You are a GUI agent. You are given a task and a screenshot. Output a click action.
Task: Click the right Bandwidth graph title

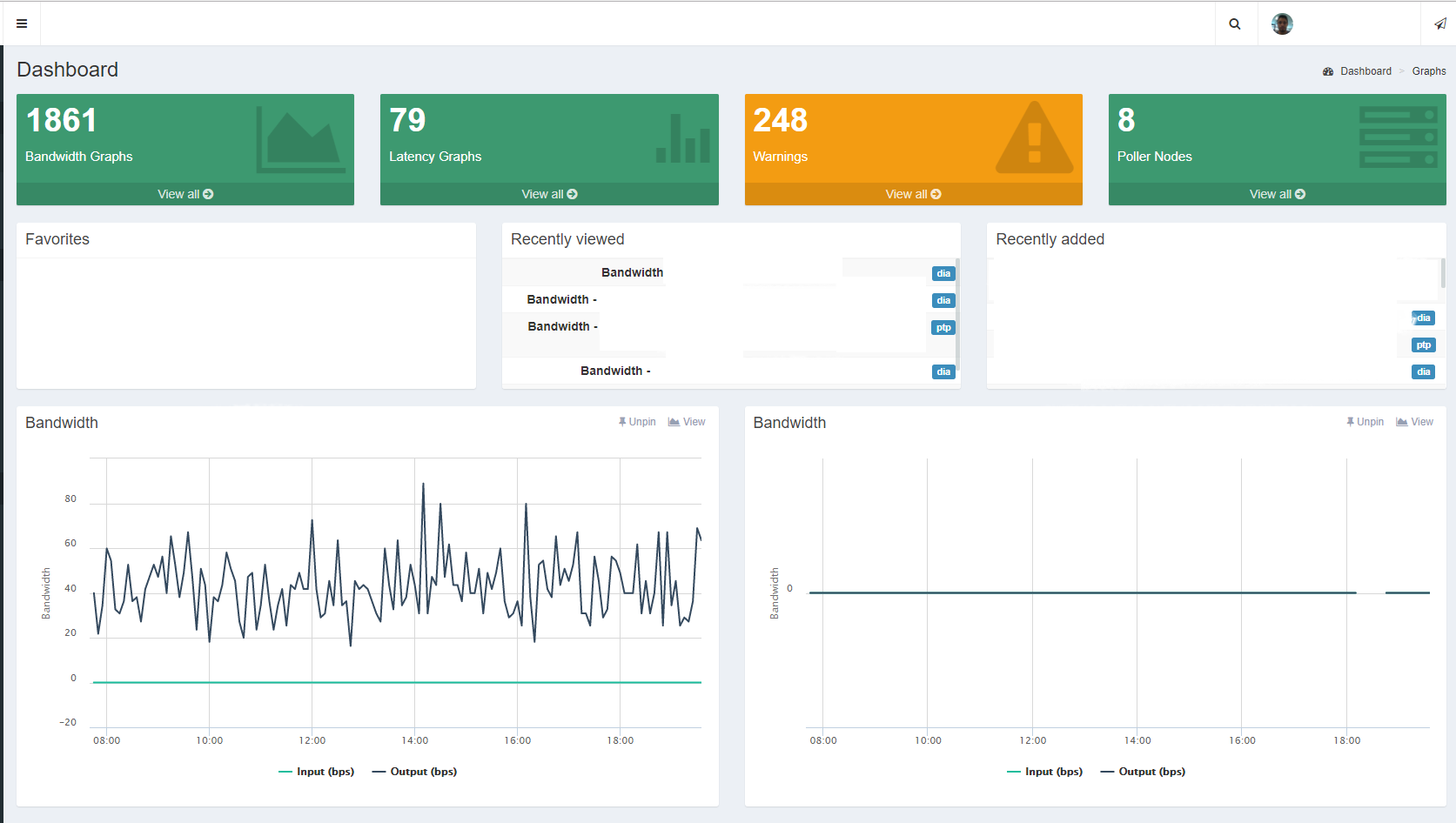[789, 423]
